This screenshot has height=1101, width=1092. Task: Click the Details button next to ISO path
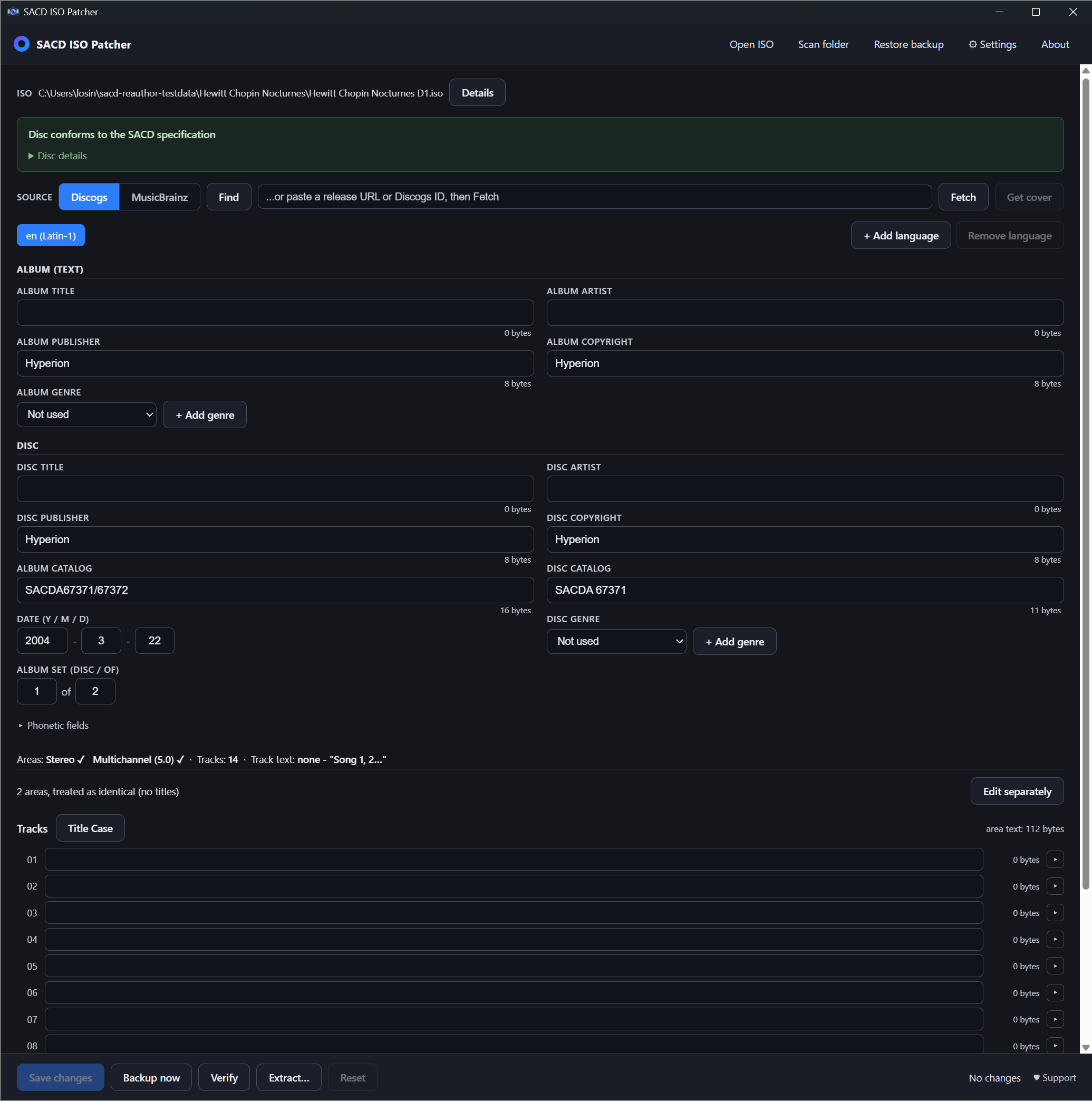coord(477,92)
